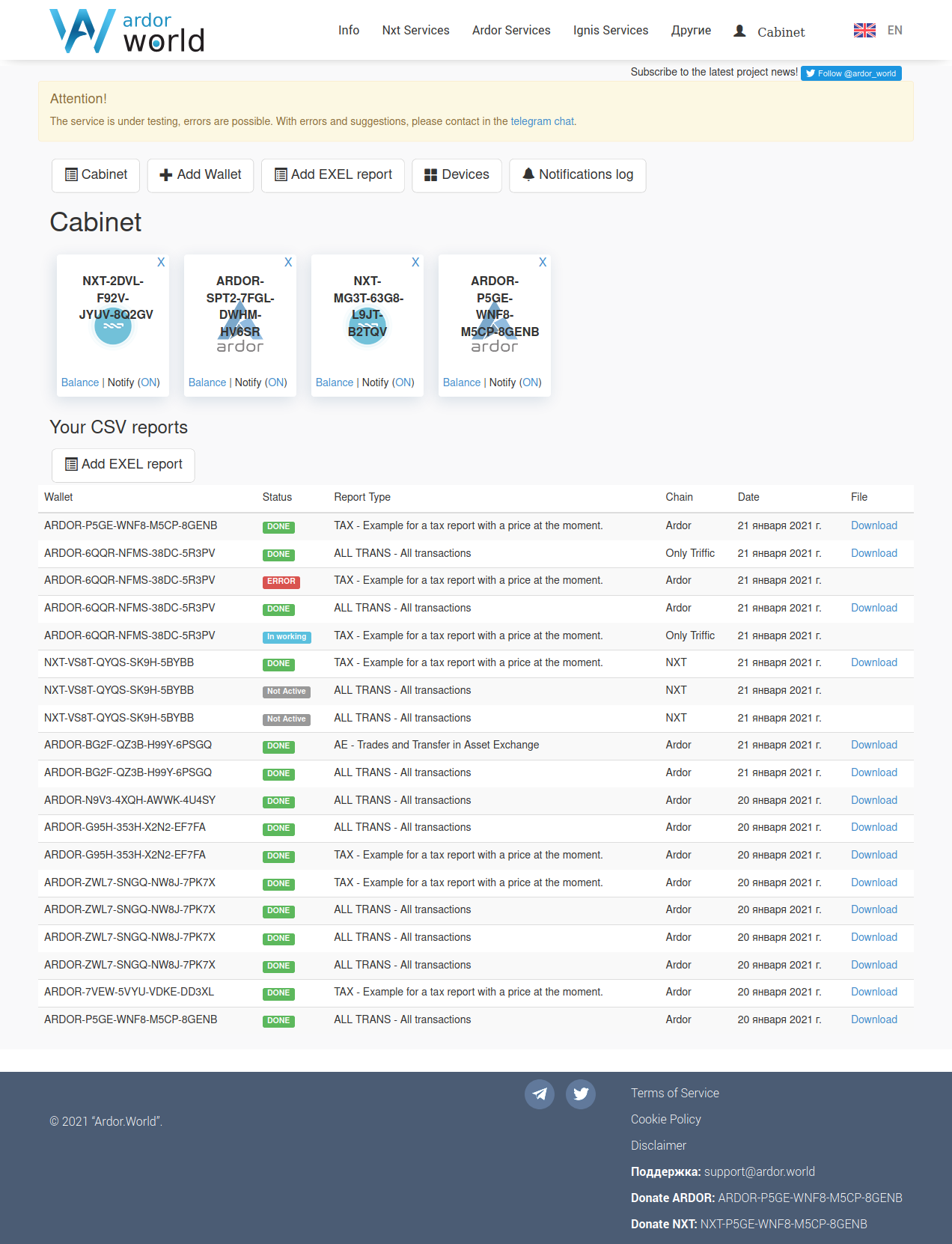
Task: Click Follow @ardor_world Twitter button
Action: 851,73
